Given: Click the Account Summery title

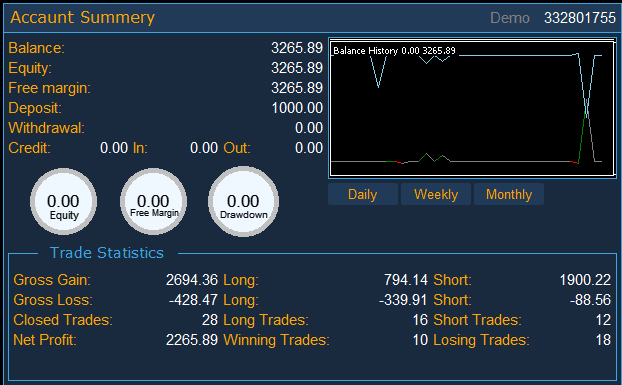Looking at the screenshot, I should 83,17.
